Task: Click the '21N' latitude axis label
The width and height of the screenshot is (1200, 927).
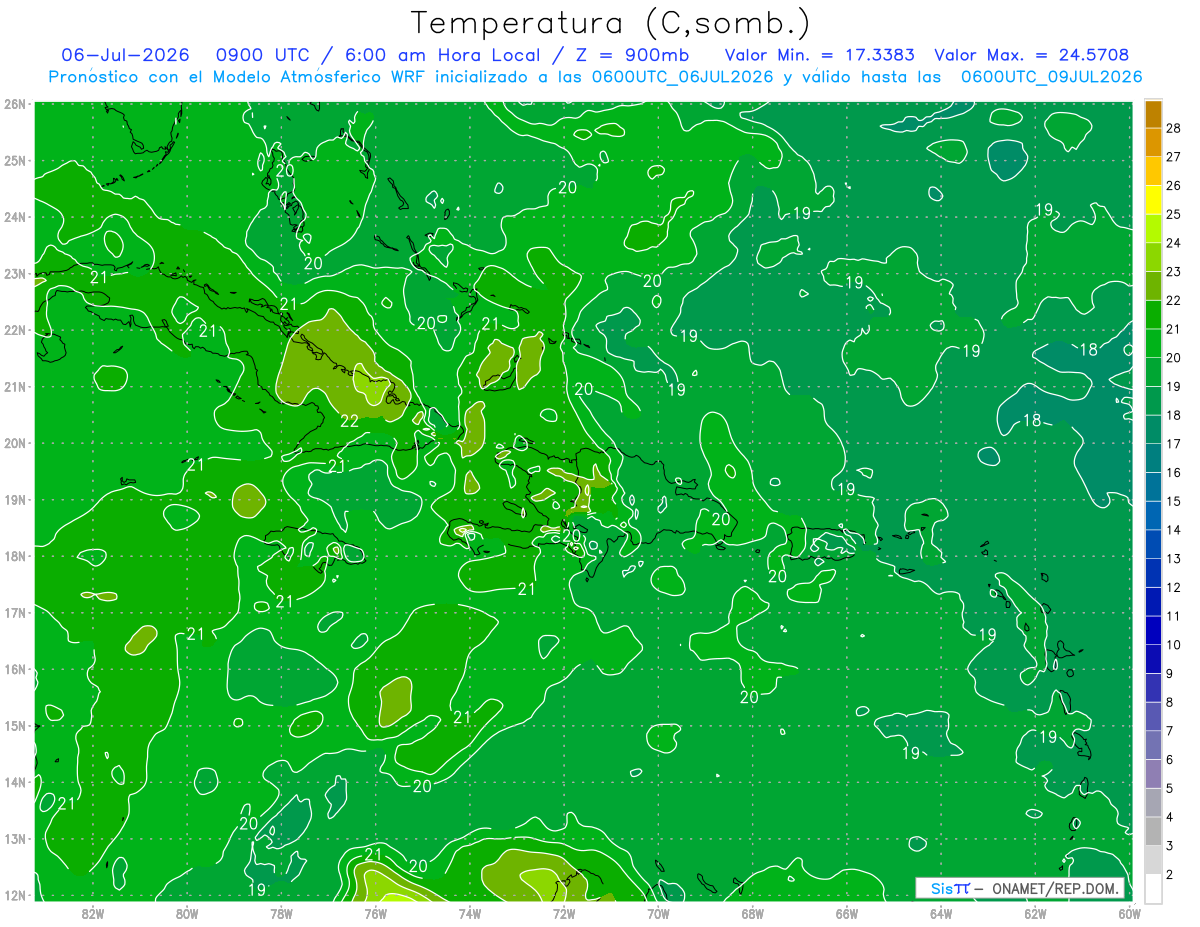Action: [x=14, y=386]
